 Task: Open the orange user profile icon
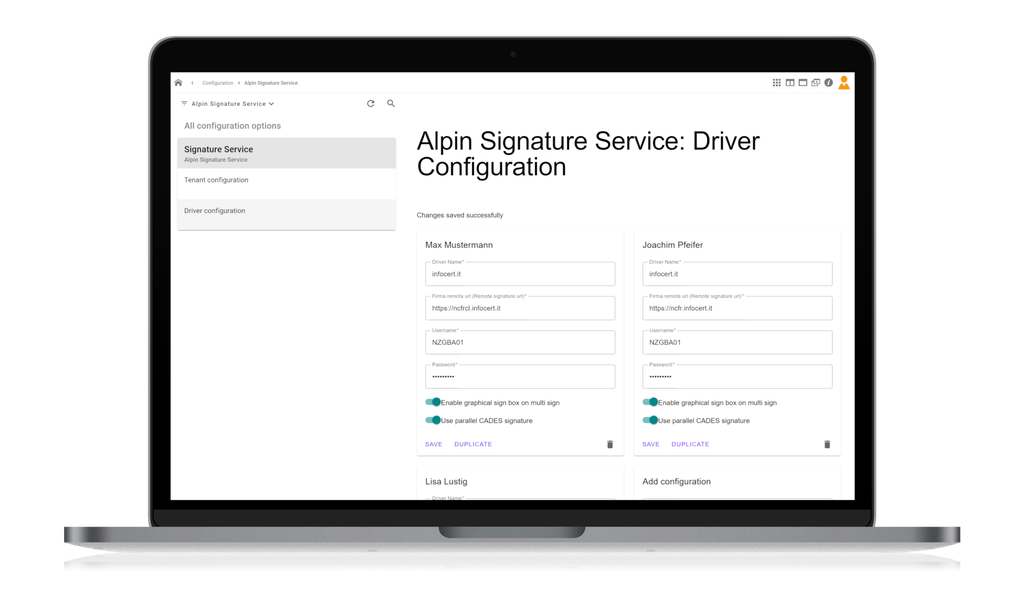pyautogui.click(x=844, y=82)
